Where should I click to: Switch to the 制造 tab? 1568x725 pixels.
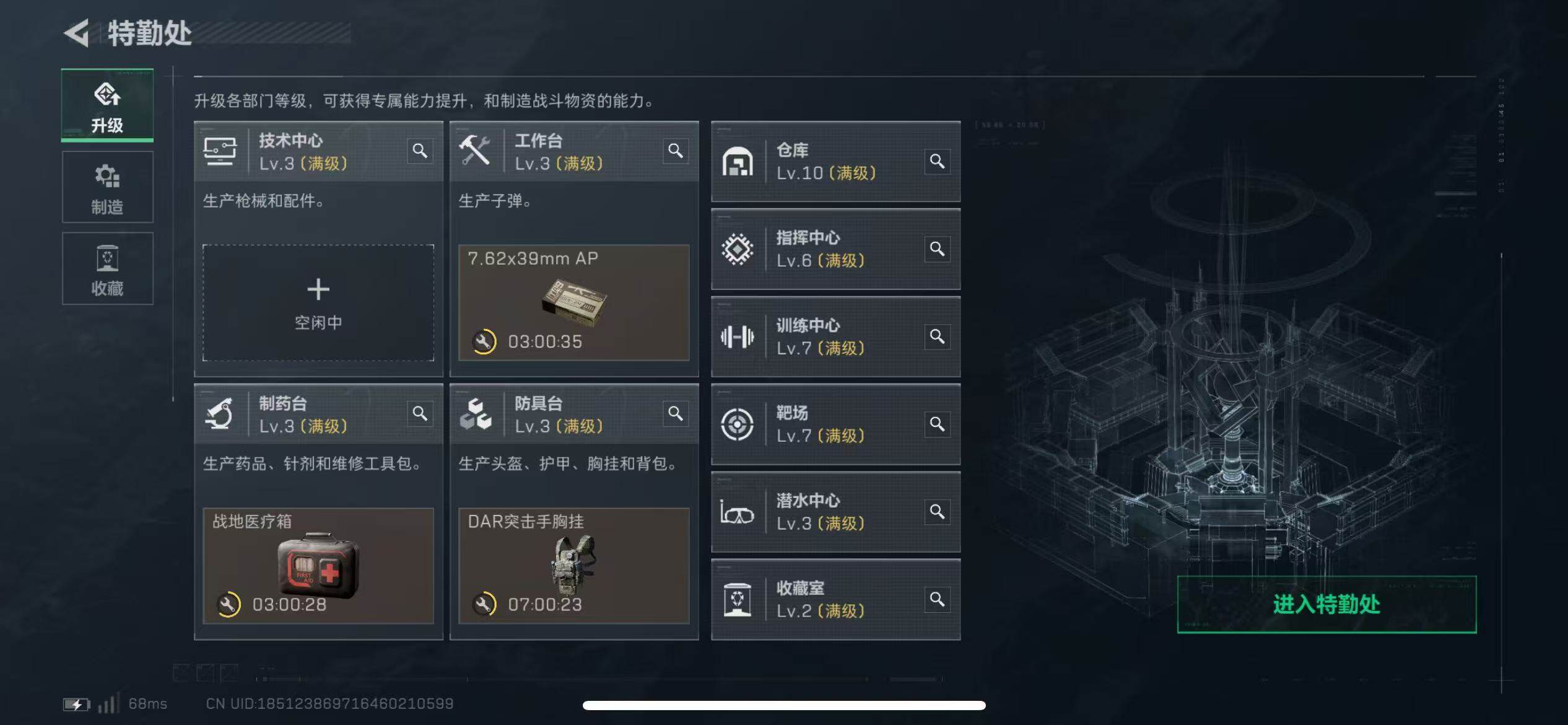pos(107,188)
